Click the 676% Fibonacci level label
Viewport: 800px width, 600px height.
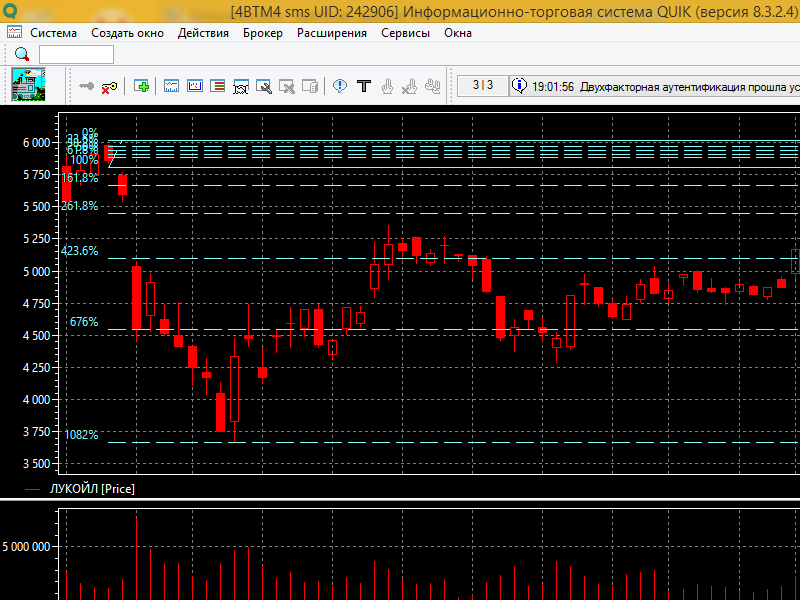tap(84, 322)
